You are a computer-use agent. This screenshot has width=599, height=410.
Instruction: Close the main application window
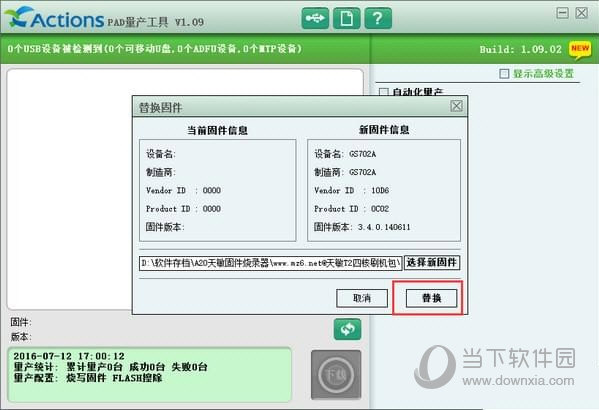[x=582, y=13]
